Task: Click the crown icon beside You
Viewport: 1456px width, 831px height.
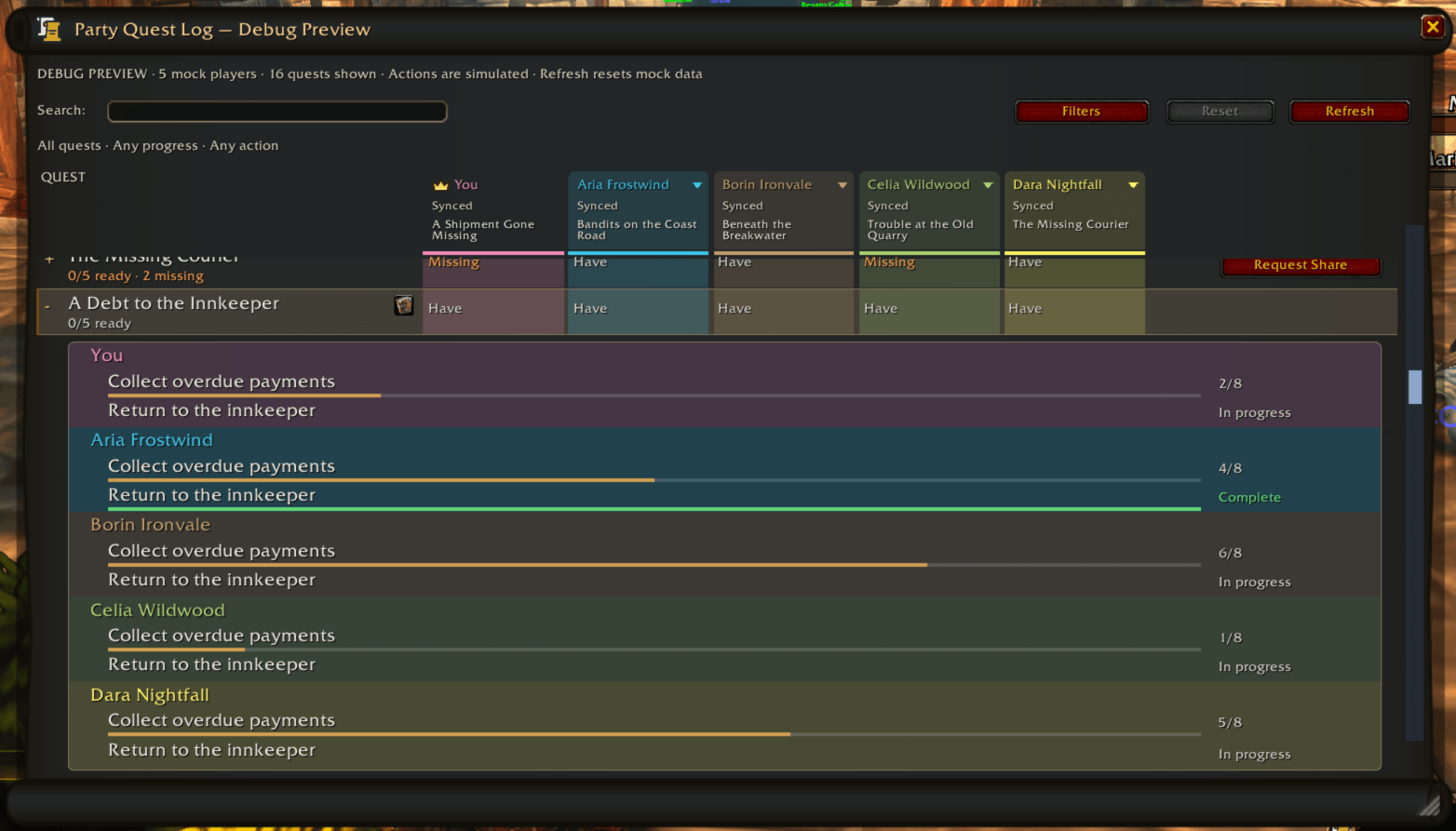Action: click(440, 185)
